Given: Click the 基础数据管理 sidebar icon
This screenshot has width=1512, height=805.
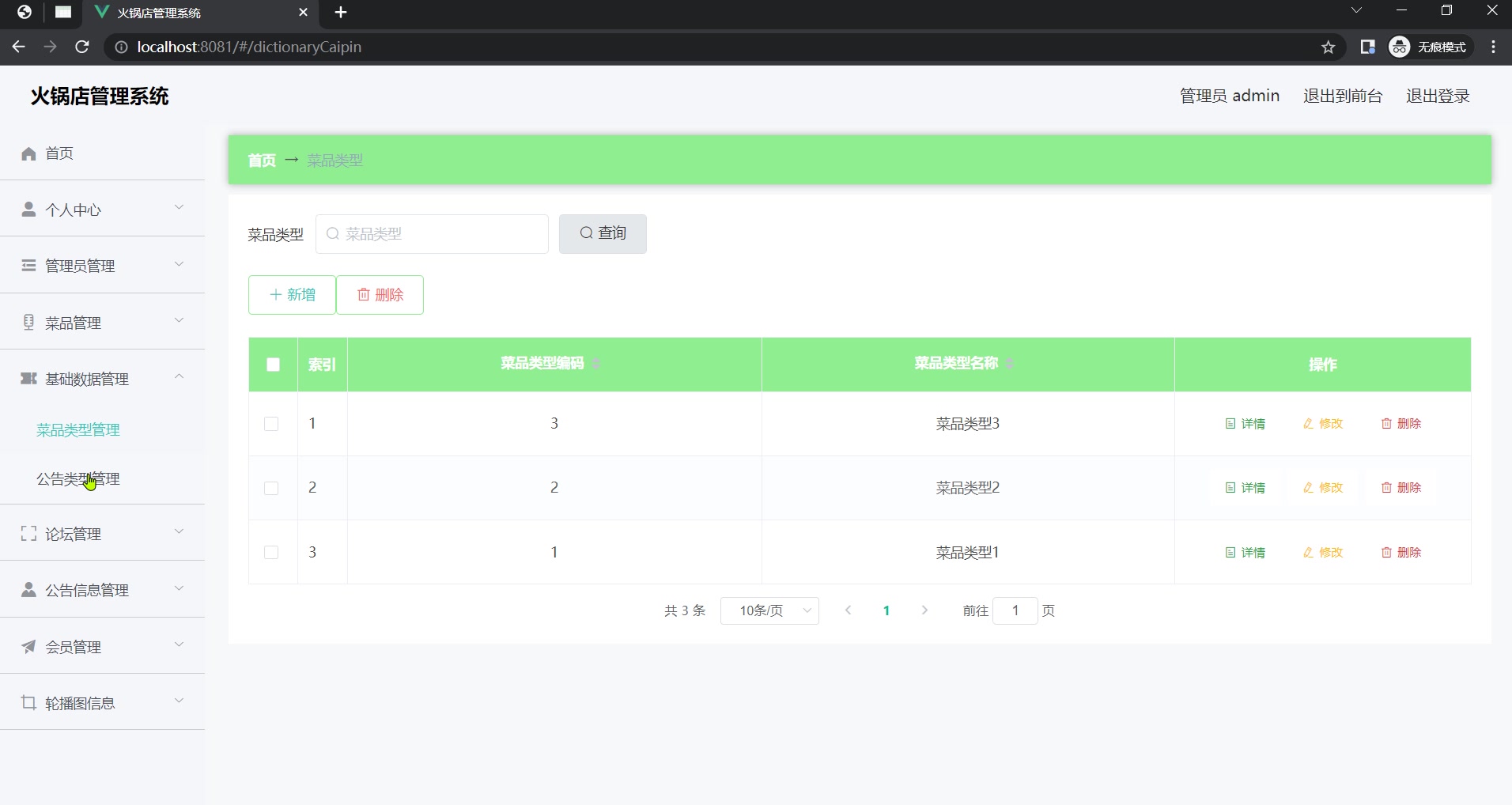Looking at the screenshot, I should [x=28, y=379].
